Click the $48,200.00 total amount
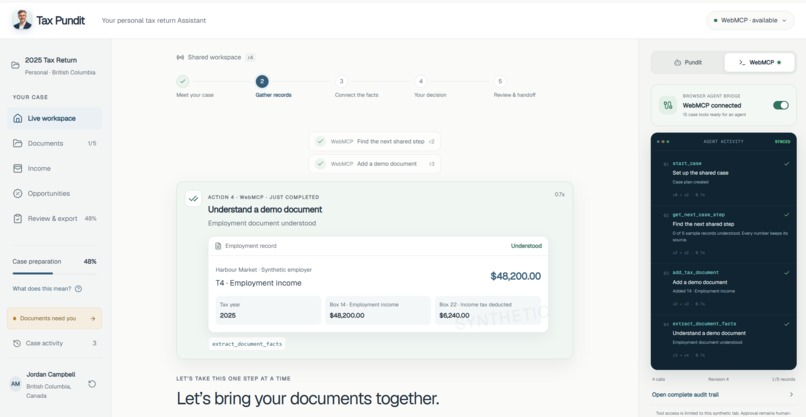The image size is (806, 417). (x=516, y=277)
